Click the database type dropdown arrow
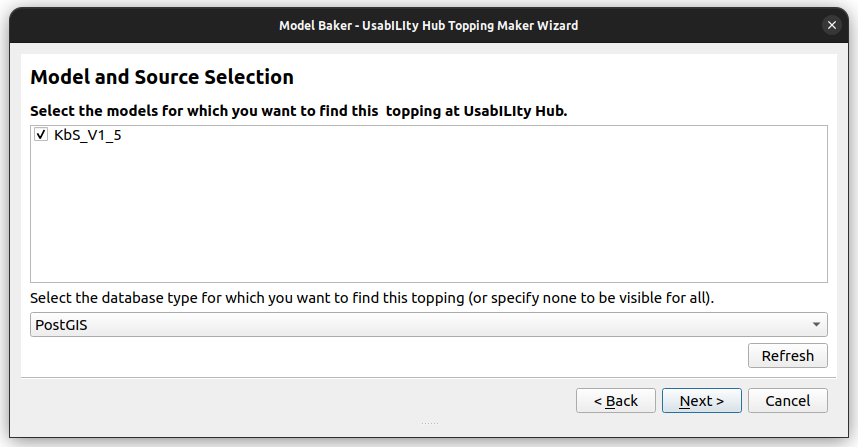This screenshot has height=447, width=858. [x=817, y=325]
